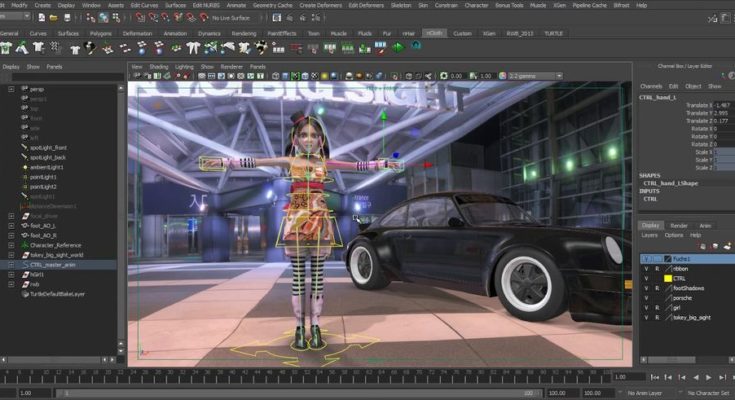
Task: Click the Character_Reference green icon in Outliner
Action: (x=24, y=245)
